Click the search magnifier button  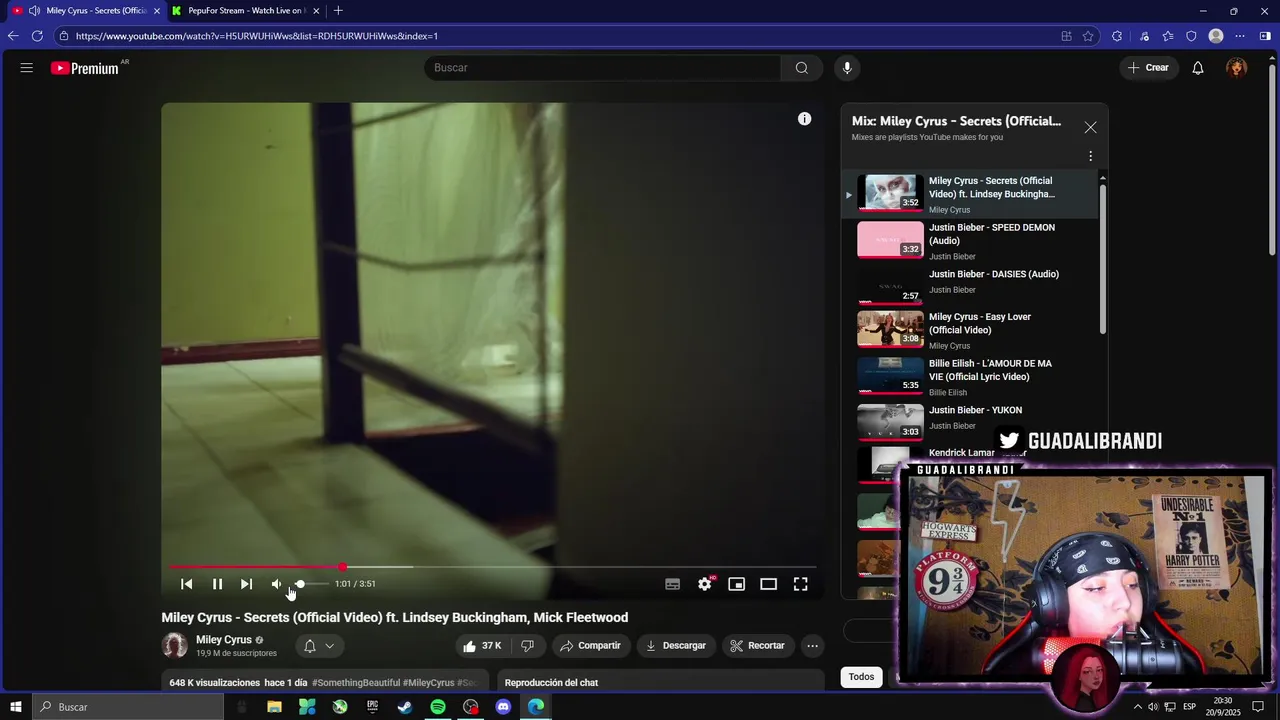801,68
